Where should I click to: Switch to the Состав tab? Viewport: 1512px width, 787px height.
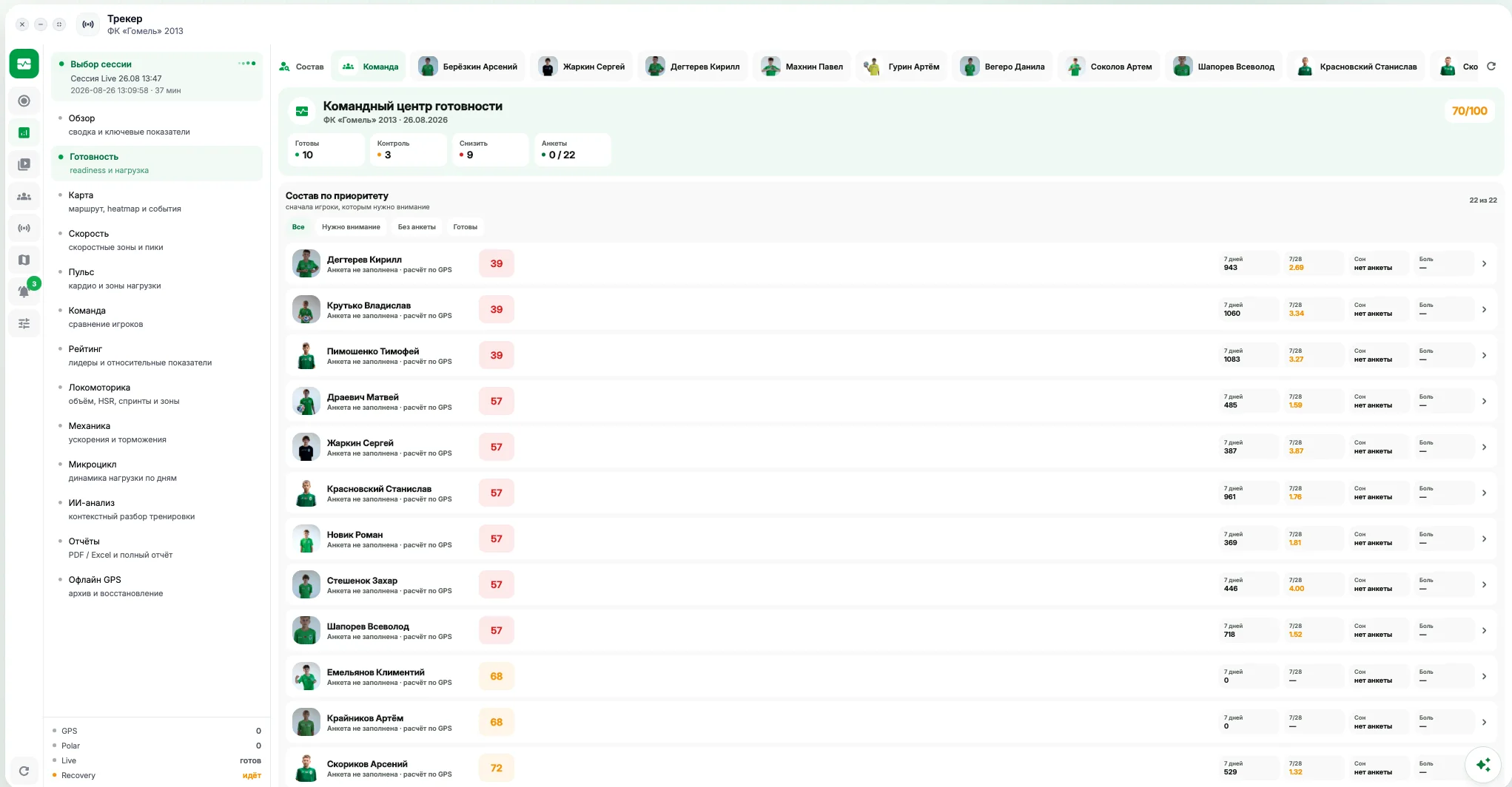[x=302, y=67]
